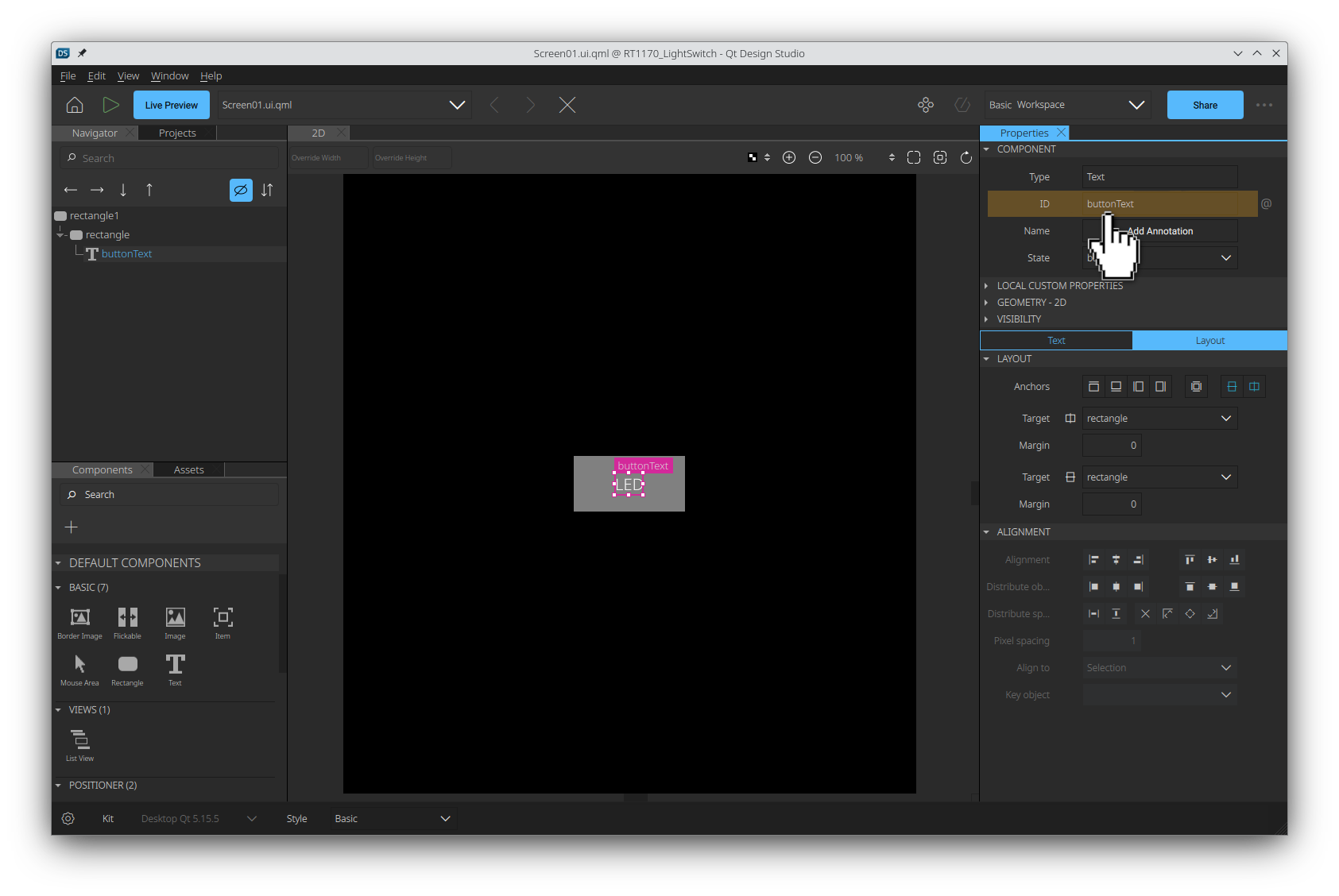This screenshot has height=896, width=1339.
Task: Toggle the show only visible components filter
Action: (x=241, y=191)
